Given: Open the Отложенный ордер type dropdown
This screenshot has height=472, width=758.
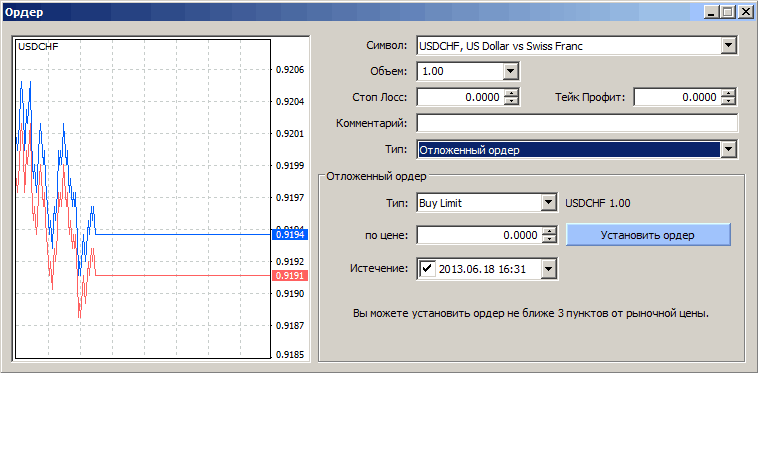Looking at the screenshot, I should click(729, 149).
